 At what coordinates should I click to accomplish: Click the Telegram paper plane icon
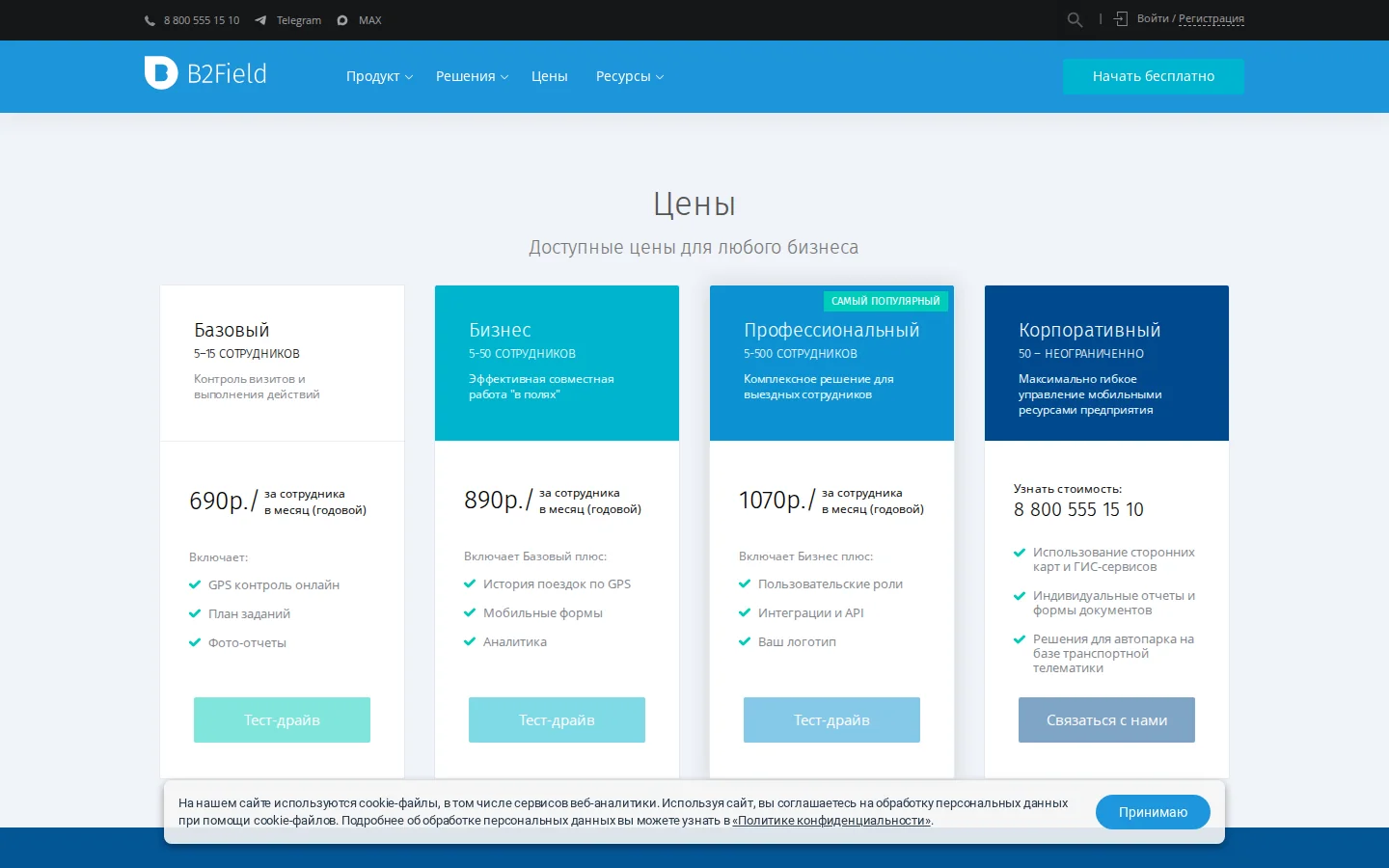pyautogui.click(x=260, y=20)
